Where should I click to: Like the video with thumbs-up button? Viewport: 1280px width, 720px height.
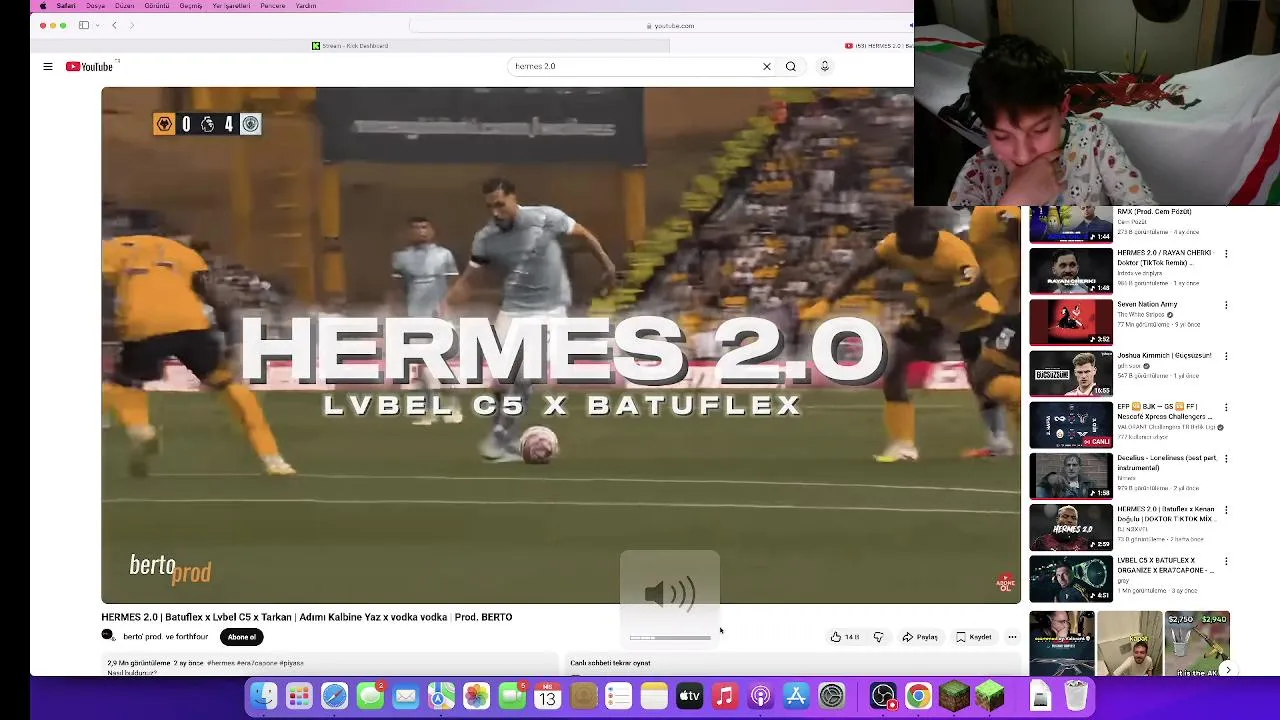[845, 637]
